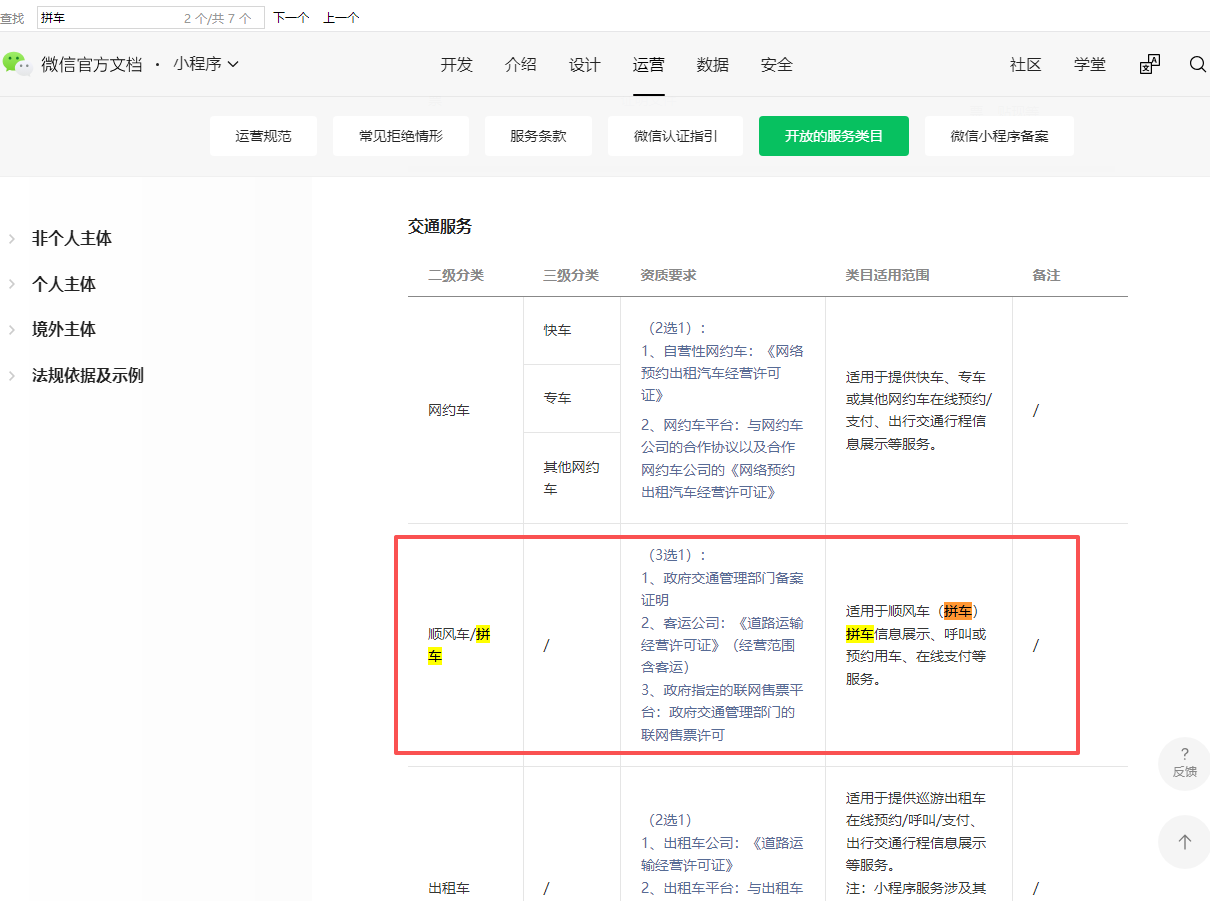This screenshot has height=901, width=1210.
Task: Open the 学堂 page
Action: [x=1090, y=64]
